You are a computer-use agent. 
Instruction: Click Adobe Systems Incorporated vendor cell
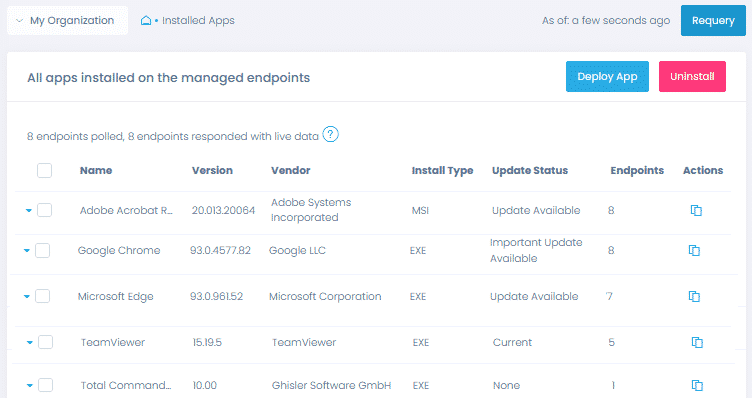pos(311,210)
